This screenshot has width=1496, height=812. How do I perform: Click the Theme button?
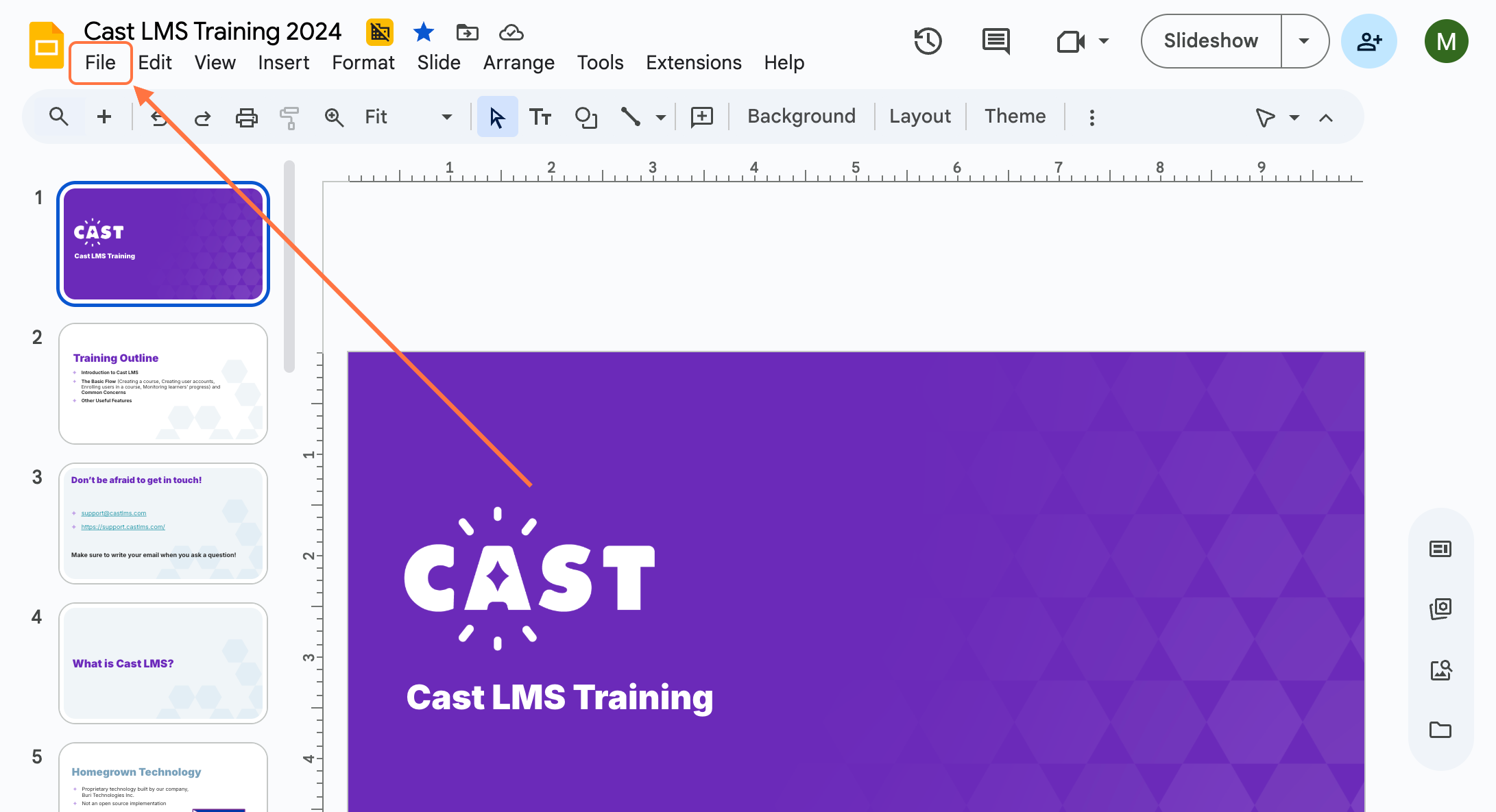[x=1015, y=116]
